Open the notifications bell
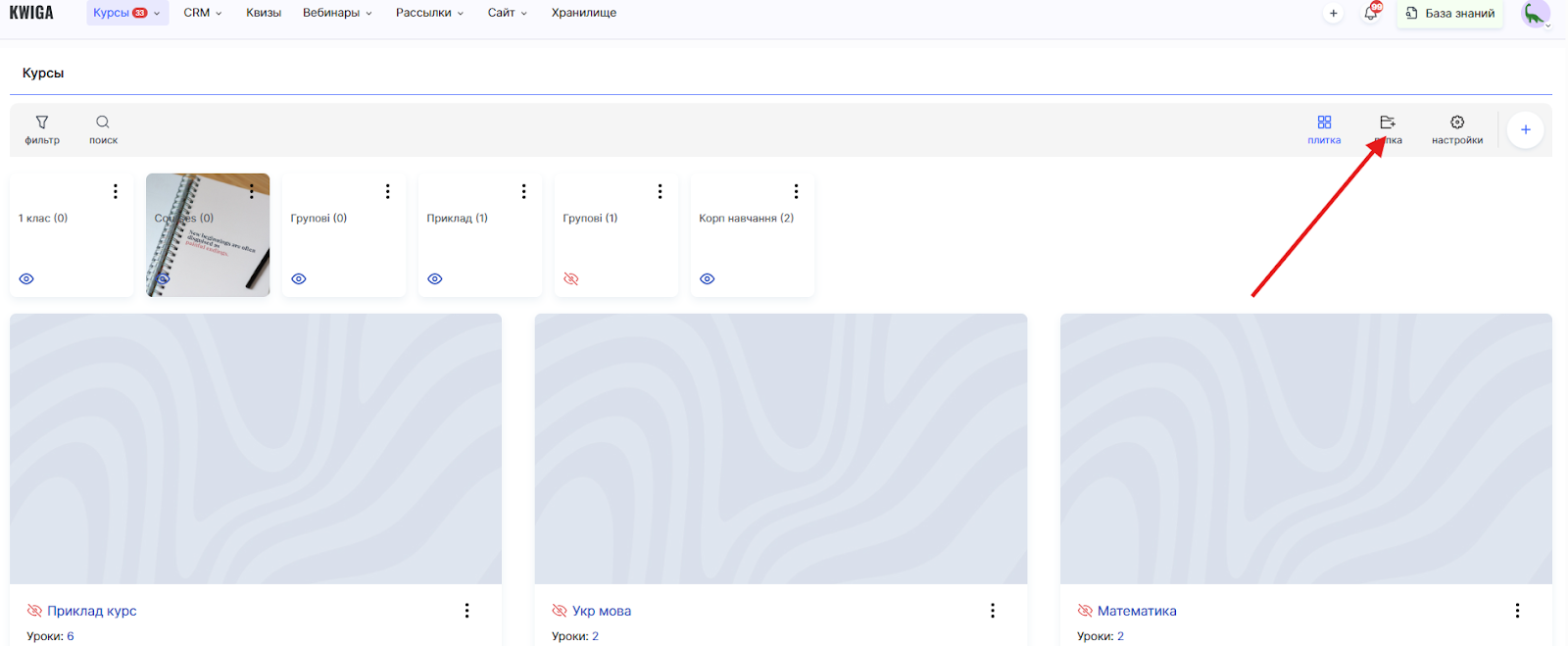 pyautogui.click(x=1370, y=14)
